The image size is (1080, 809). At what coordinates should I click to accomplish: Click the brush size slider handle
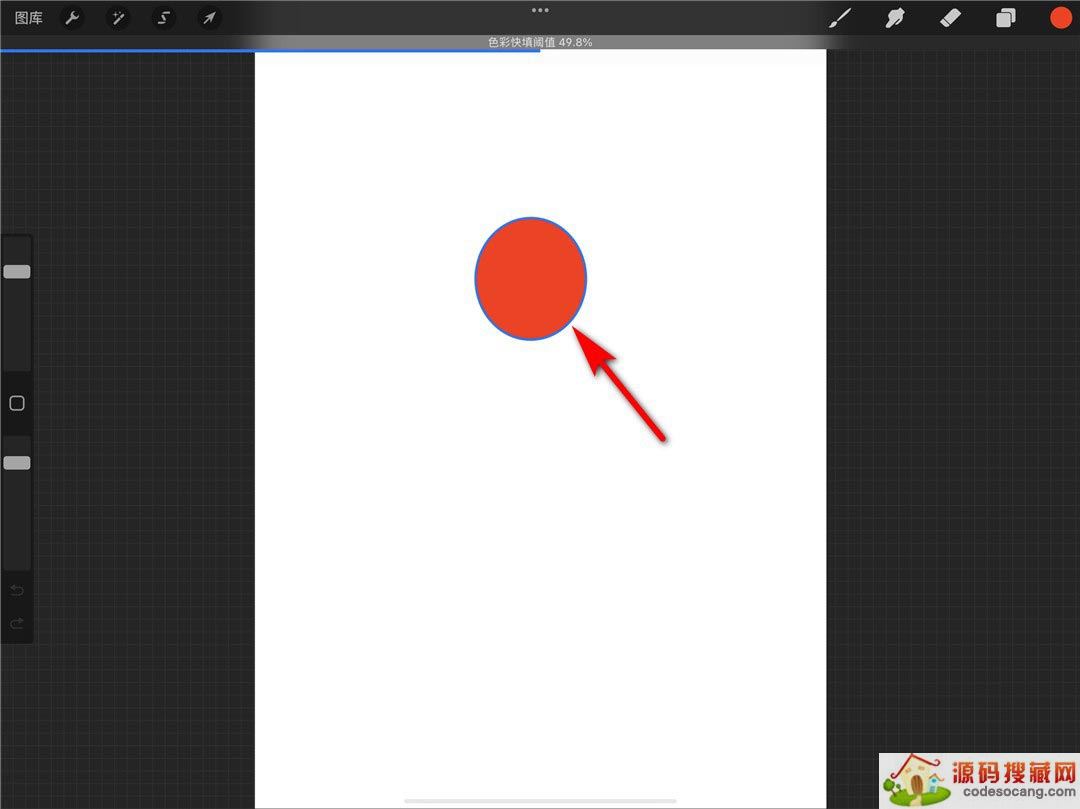pos(17,272)
